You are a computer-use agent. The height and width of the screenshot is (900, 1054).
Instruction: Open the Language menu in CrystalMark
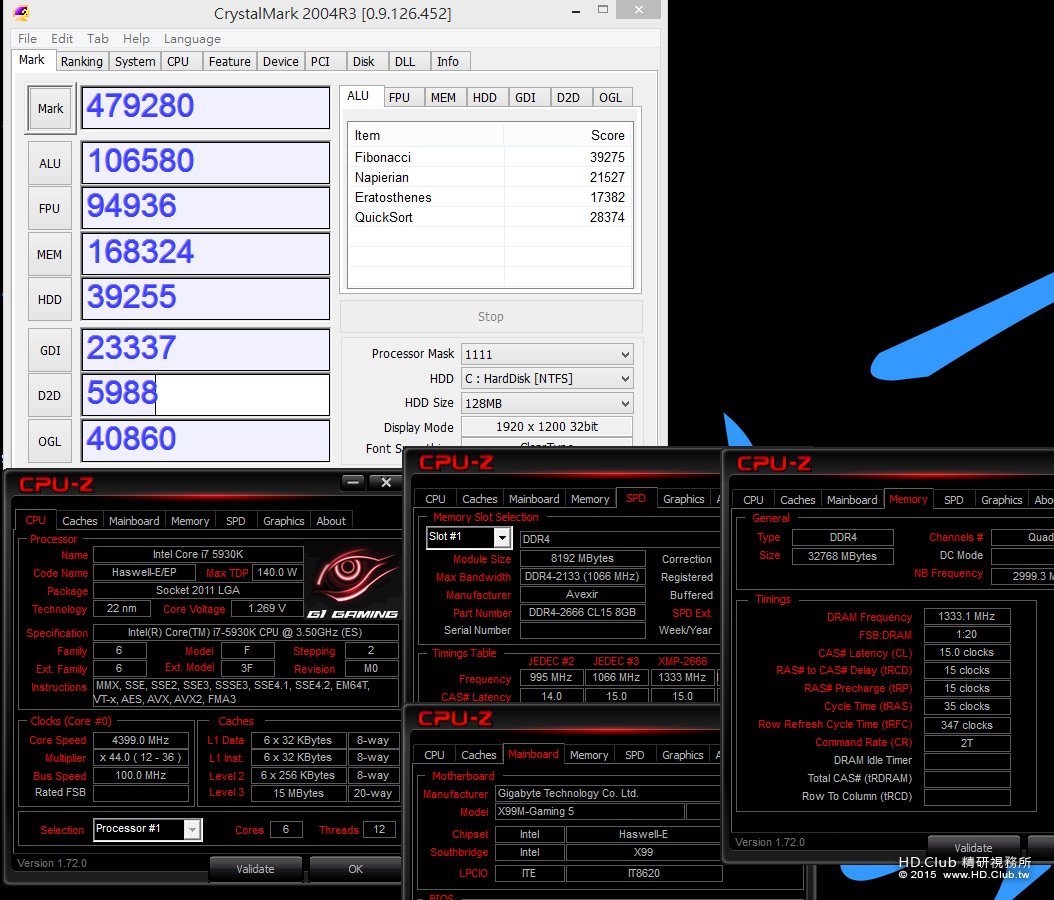tap(192, 38)
